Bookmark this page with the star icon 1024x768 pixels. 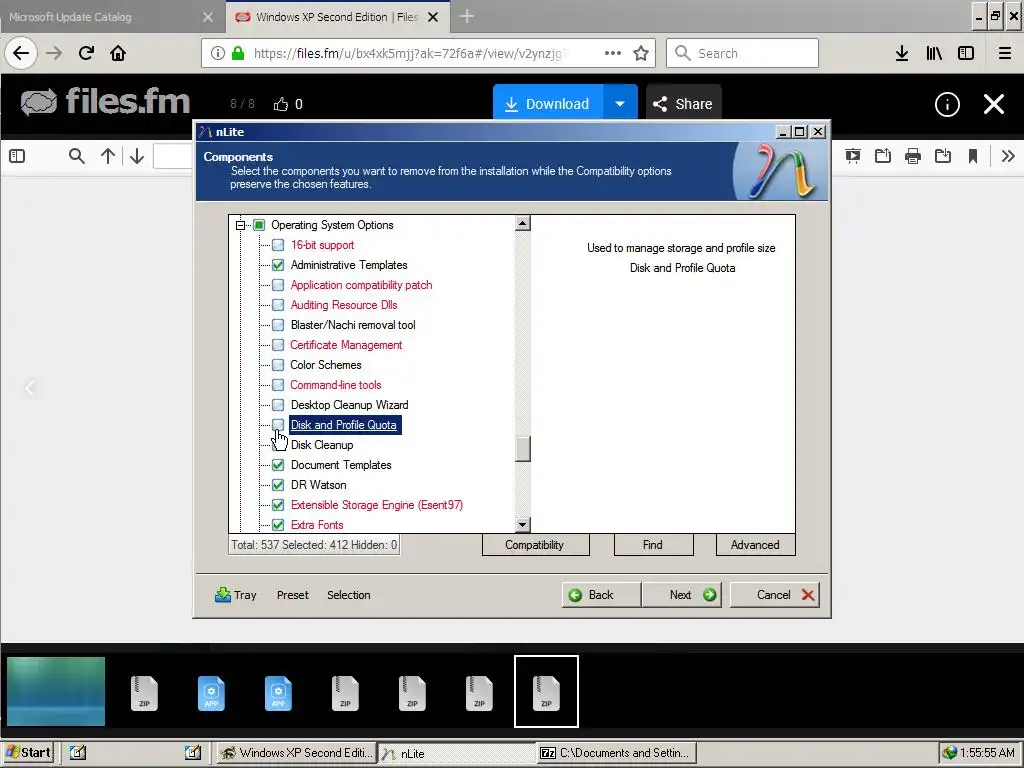(x=641, y=53)
